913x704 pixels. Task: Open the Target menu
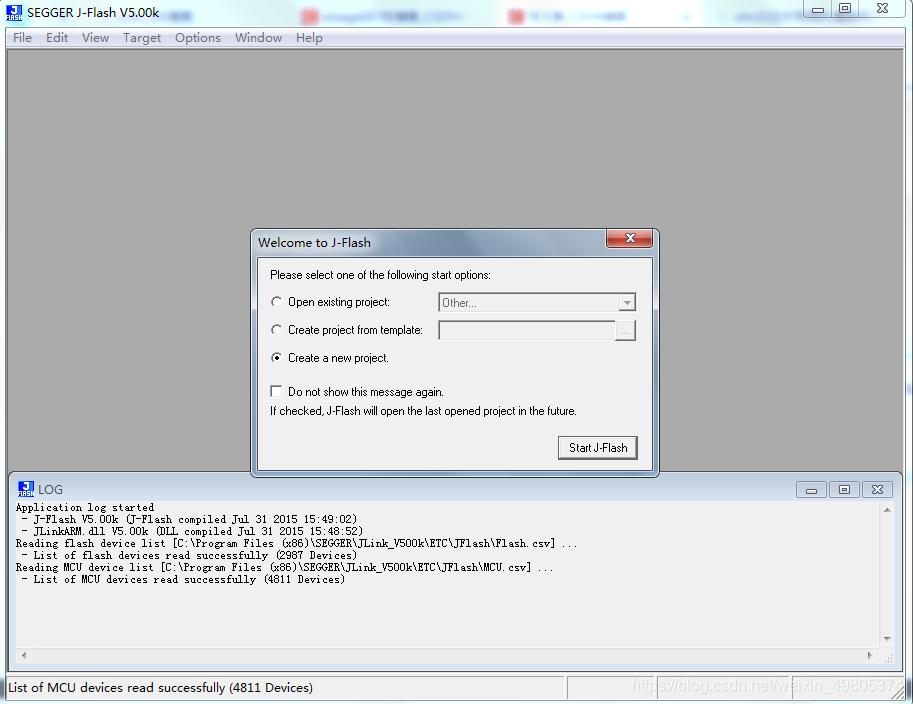click(141, 38)
